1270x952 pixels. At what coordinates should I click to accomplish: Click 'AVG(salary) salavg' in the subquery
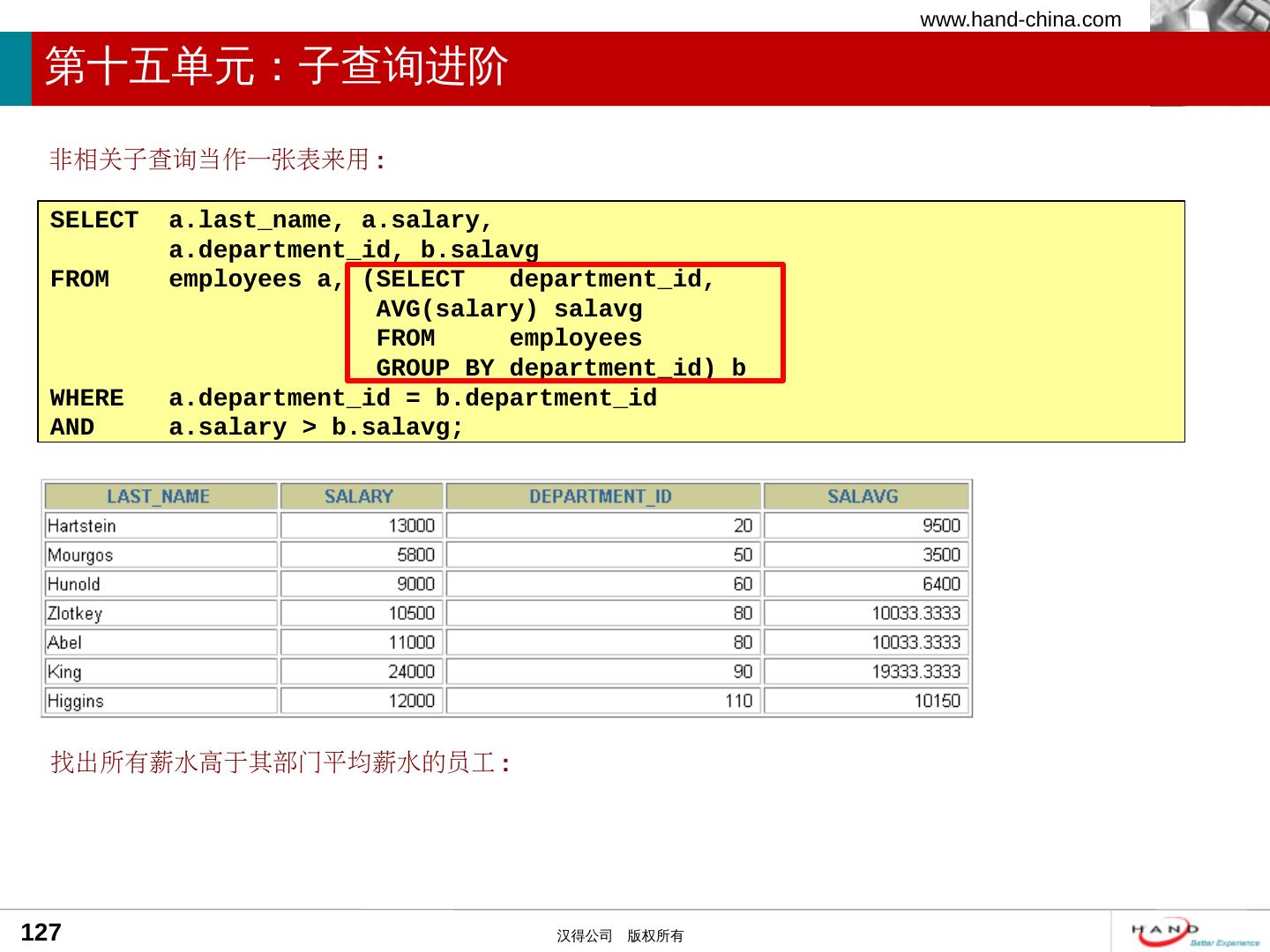click(509, 309)
